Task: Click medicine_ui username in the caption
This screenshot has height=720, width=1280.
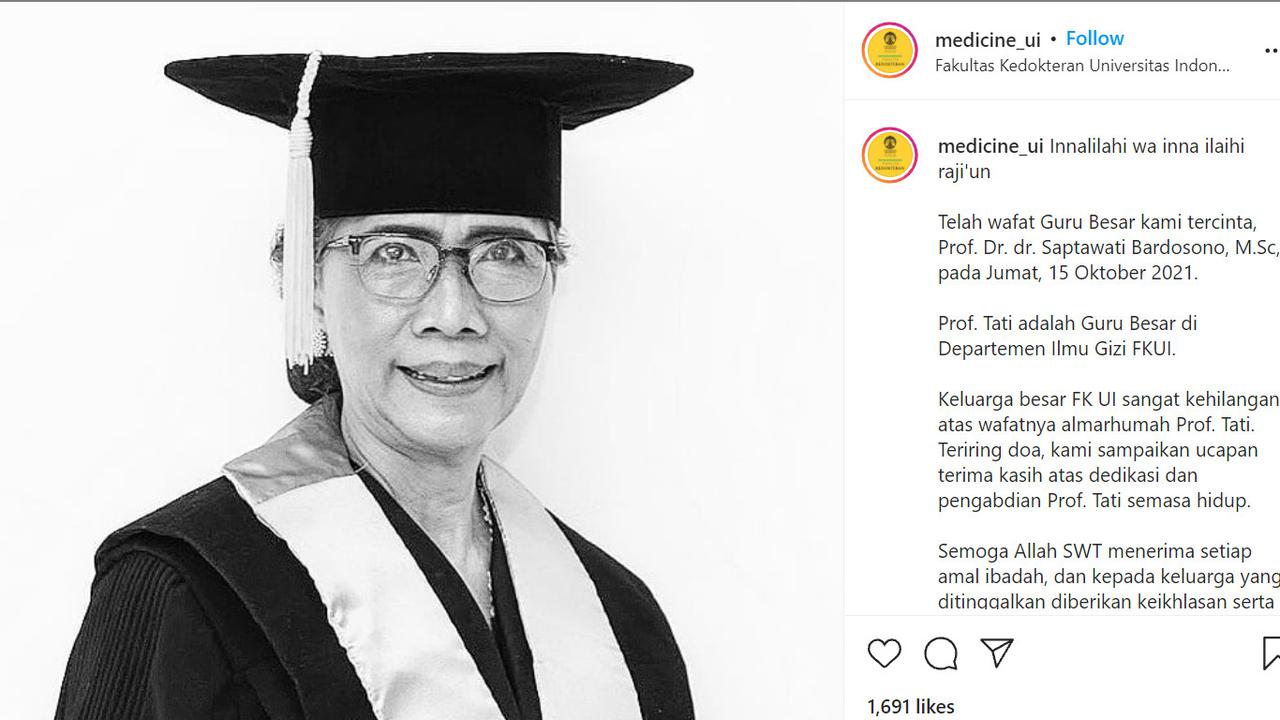Action: click(989, 146)
